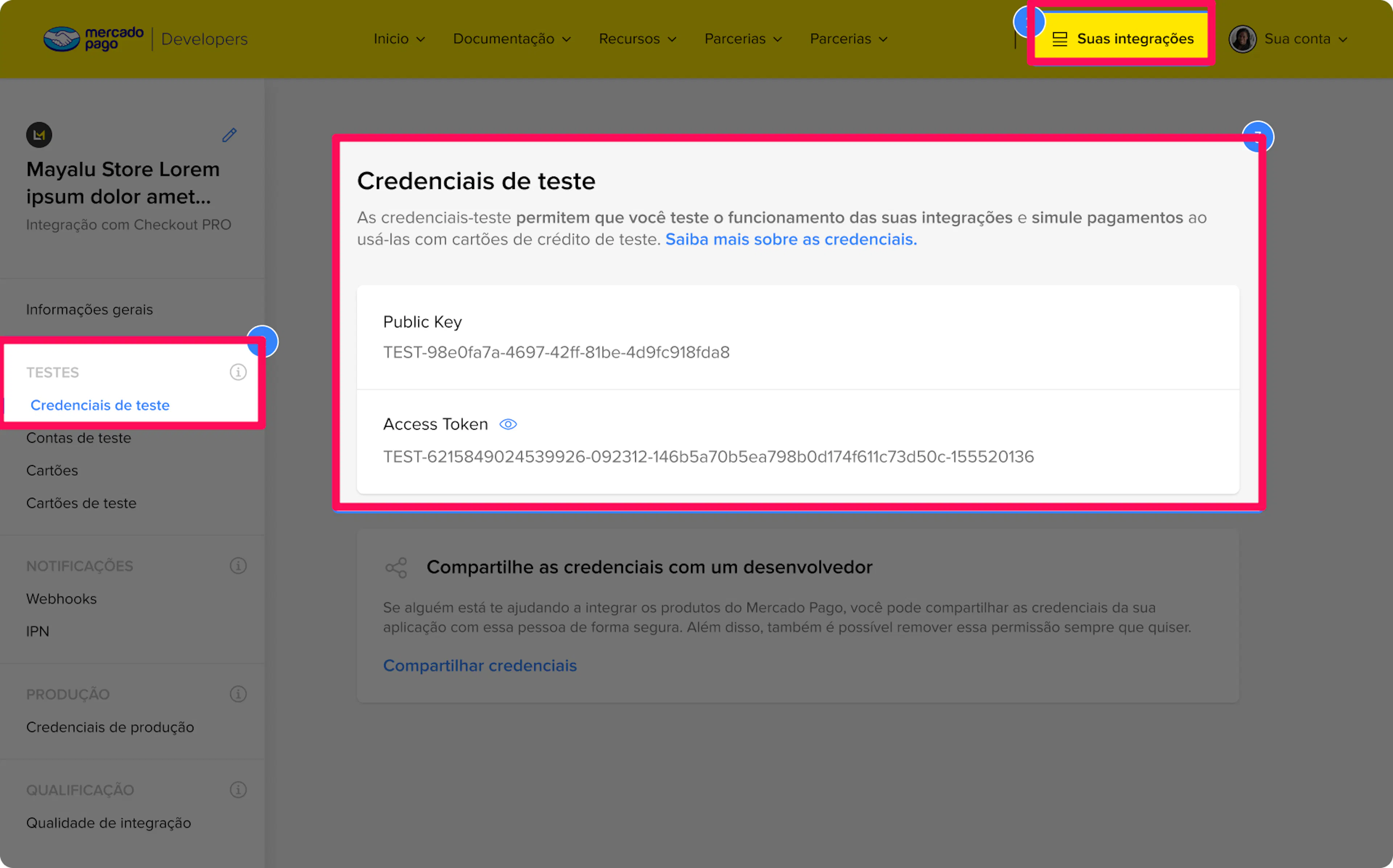The width and height of the screenshot is (1393, 868).
Task: Click the Compartilhar credenciais link
Action: pyautogui.click(x=480, y=665)
